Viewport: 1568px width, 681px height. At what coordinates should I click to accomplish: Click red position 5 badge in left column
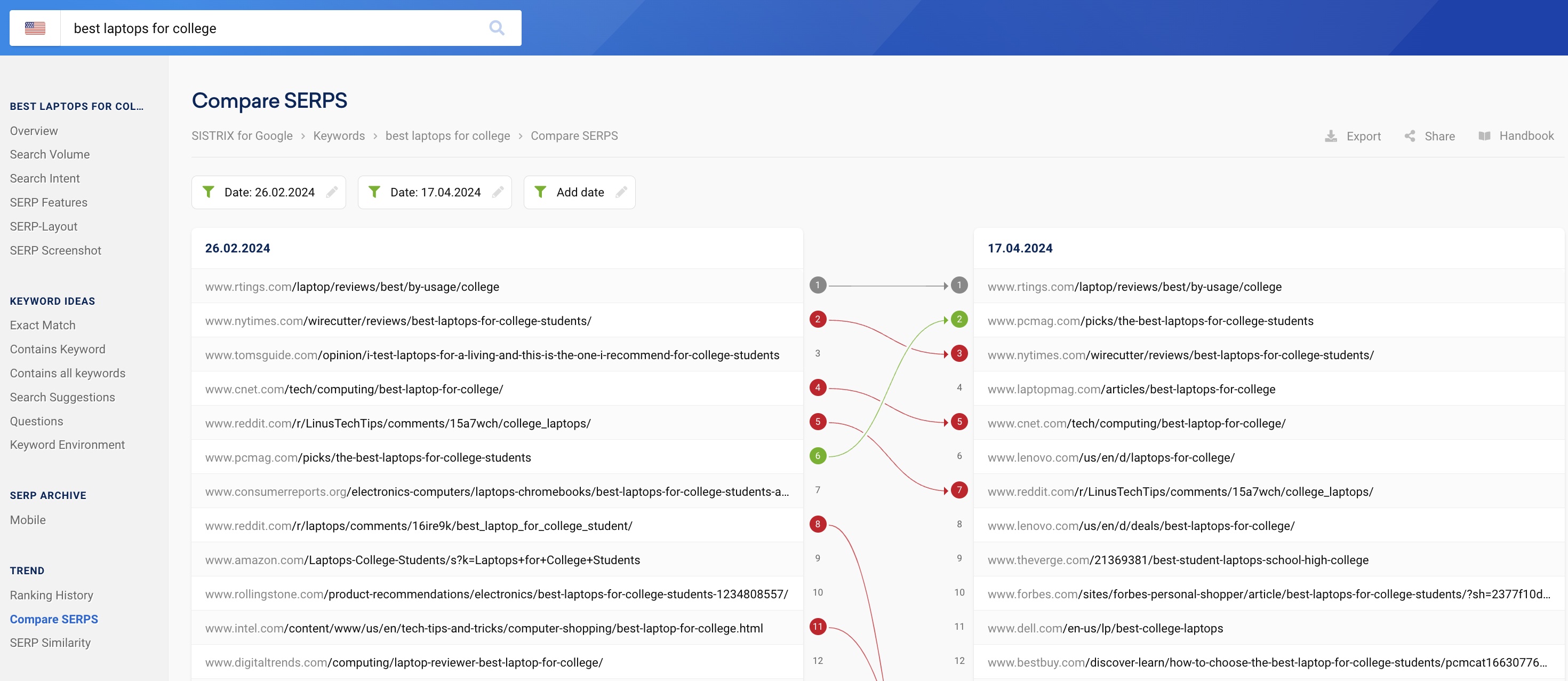818,422
